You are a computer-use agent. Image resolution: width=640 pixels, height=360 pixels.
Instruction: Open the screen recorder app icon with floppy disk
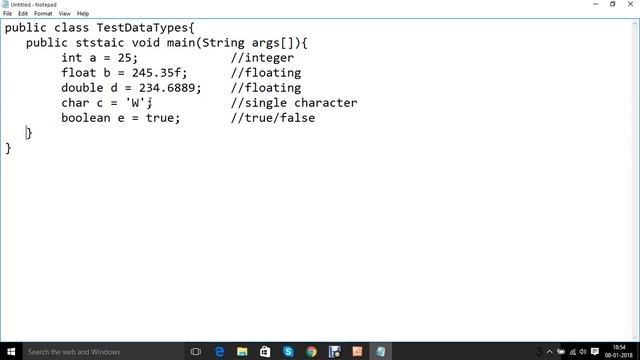tap(335, 351)
